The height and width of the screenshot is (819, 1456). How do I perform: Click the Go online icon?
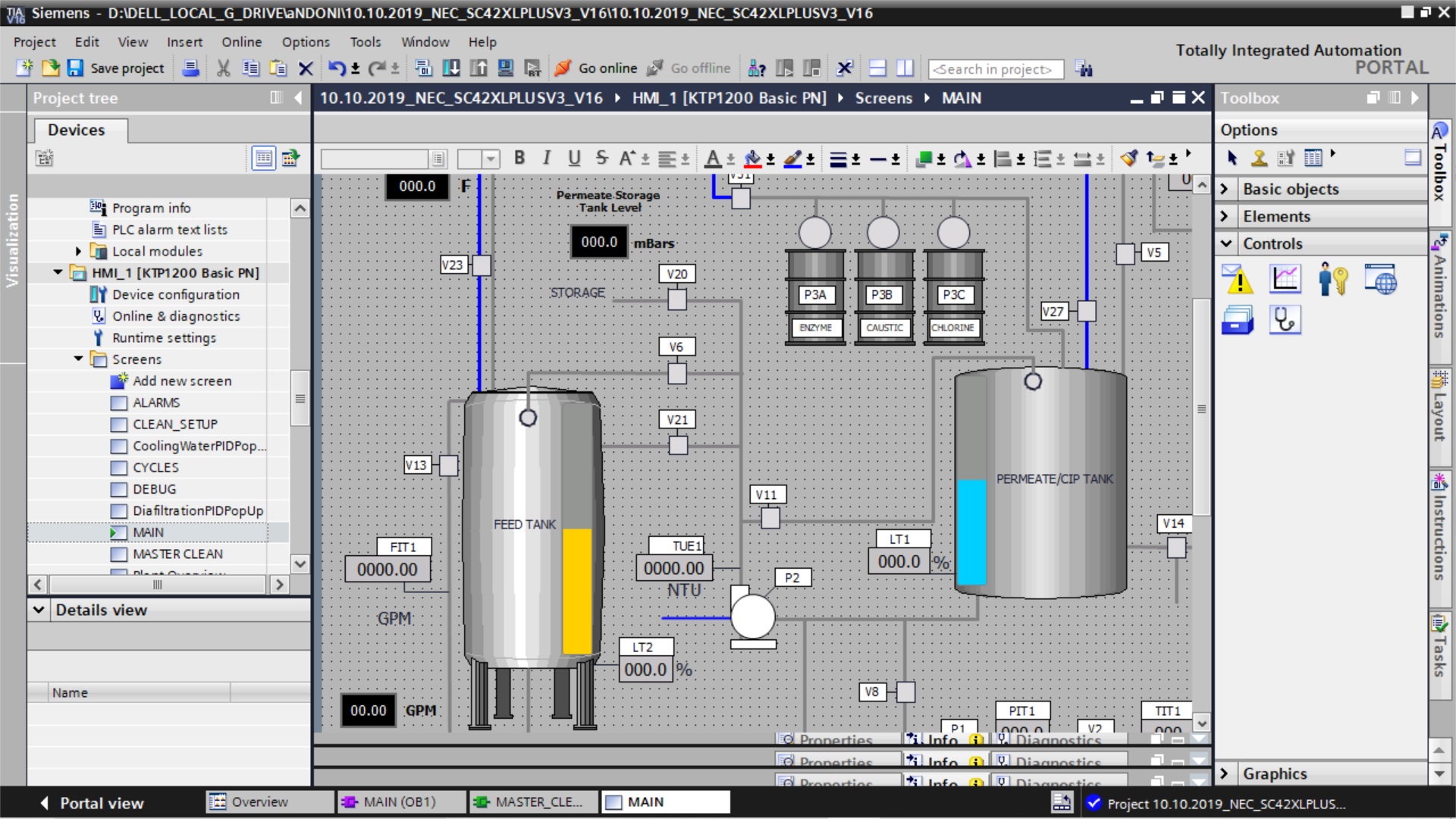click(563, 68)
